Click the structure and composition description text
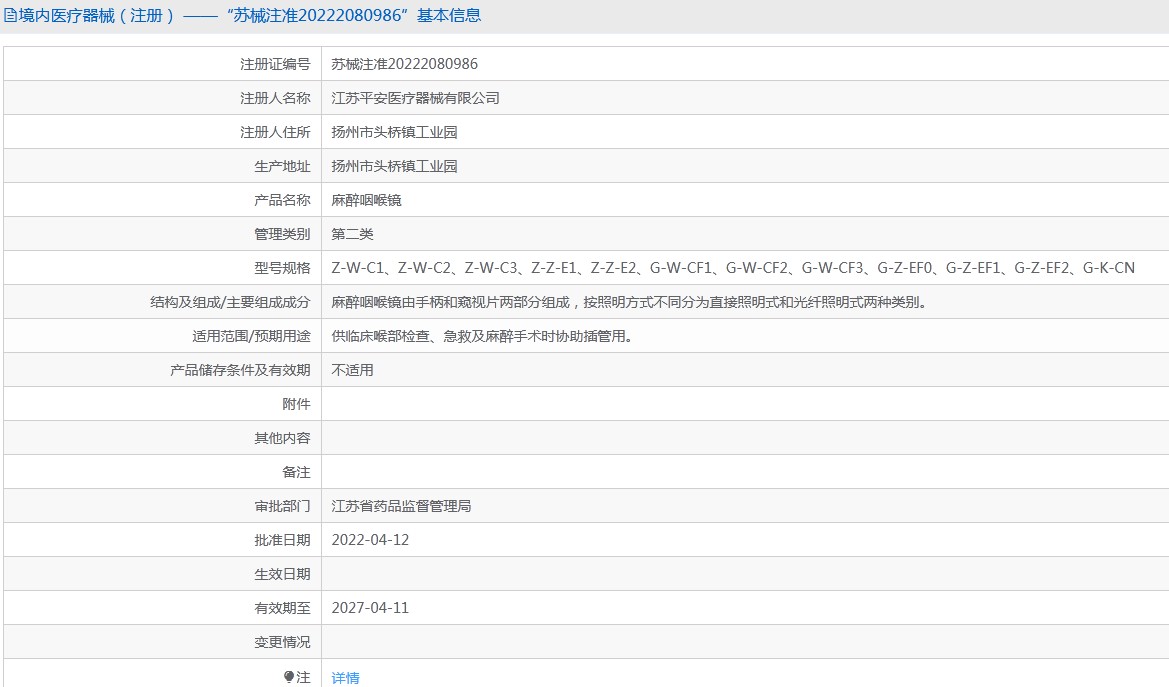The width and height of the screenshot is (1169, 687). (629, 302)
